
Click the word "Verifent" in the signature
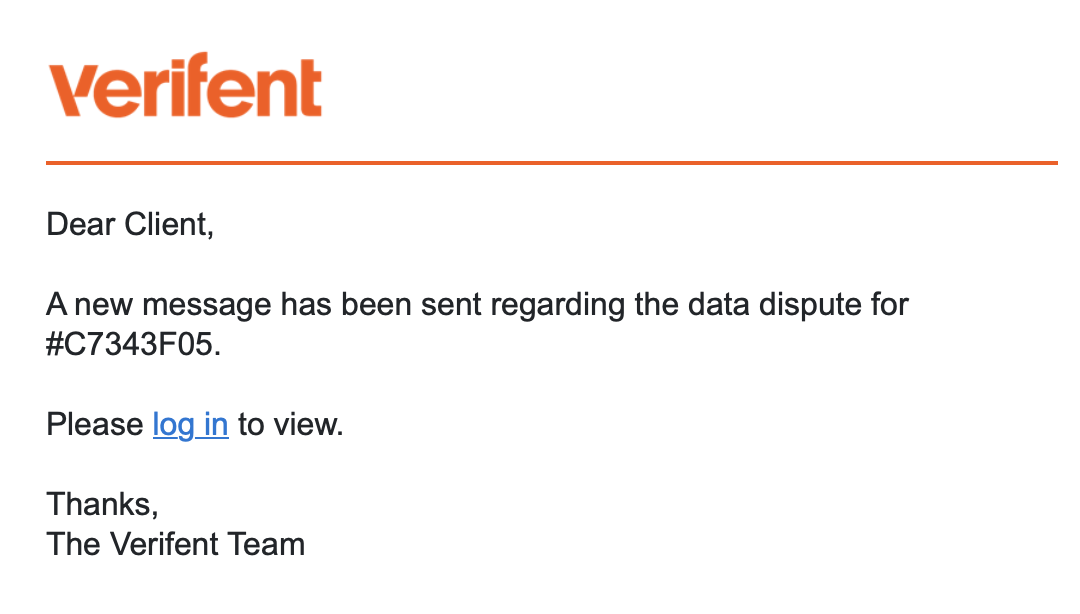click(163, 545)
